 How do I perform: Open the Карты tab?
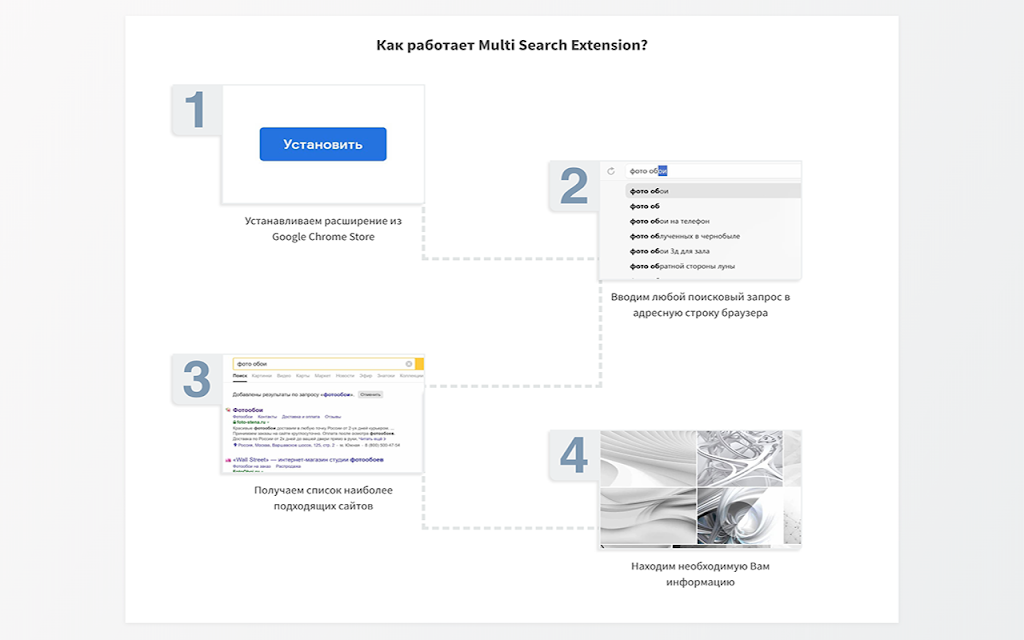coord(303,376)
